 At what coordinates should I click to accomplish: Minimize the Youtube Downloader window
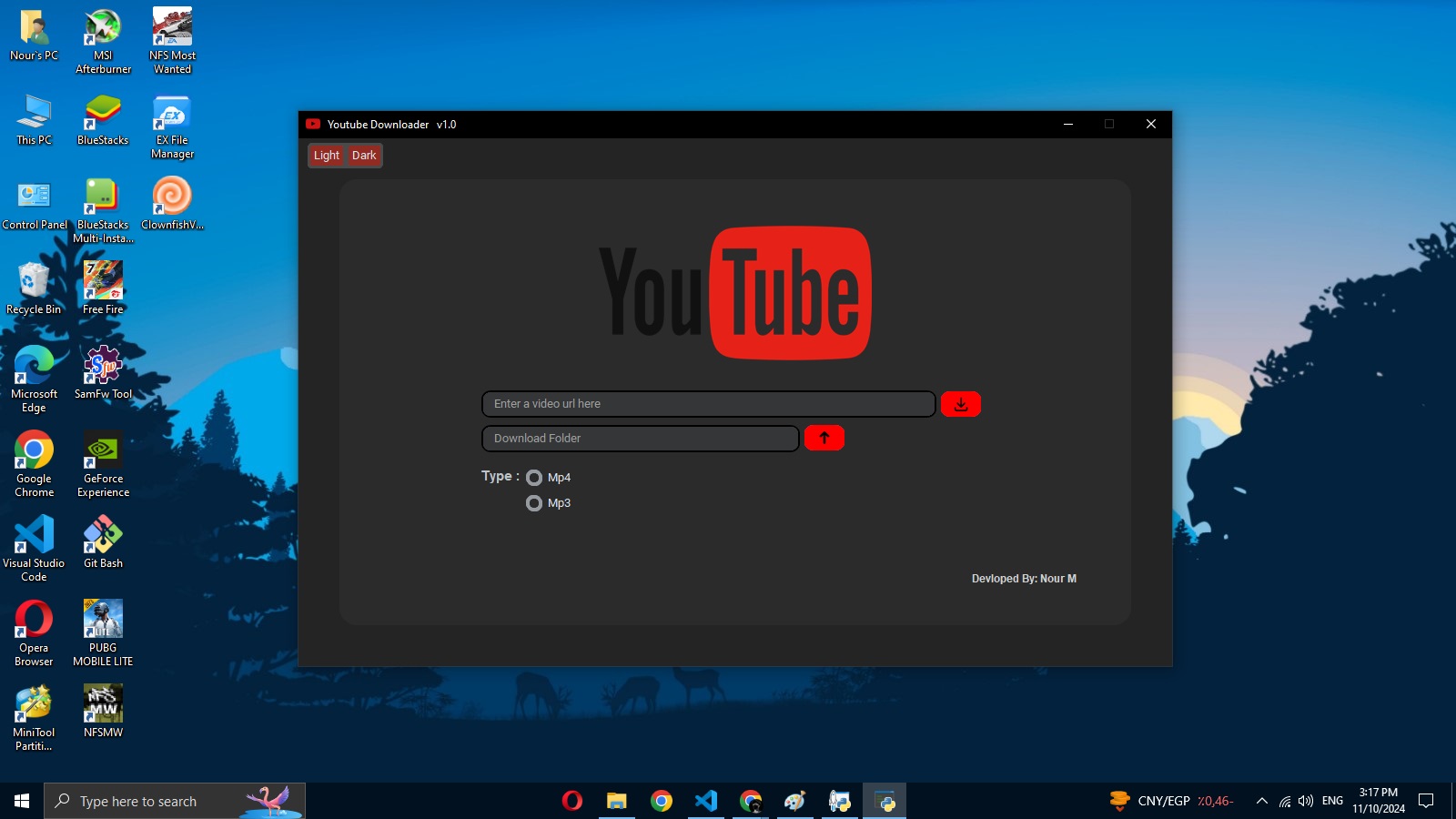click(x=1068, y=125)
